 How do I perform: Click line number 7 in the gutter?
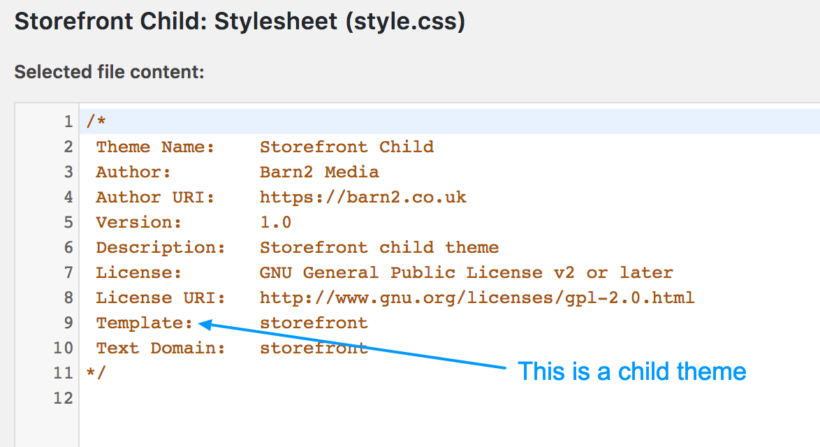tap(68, 272)
